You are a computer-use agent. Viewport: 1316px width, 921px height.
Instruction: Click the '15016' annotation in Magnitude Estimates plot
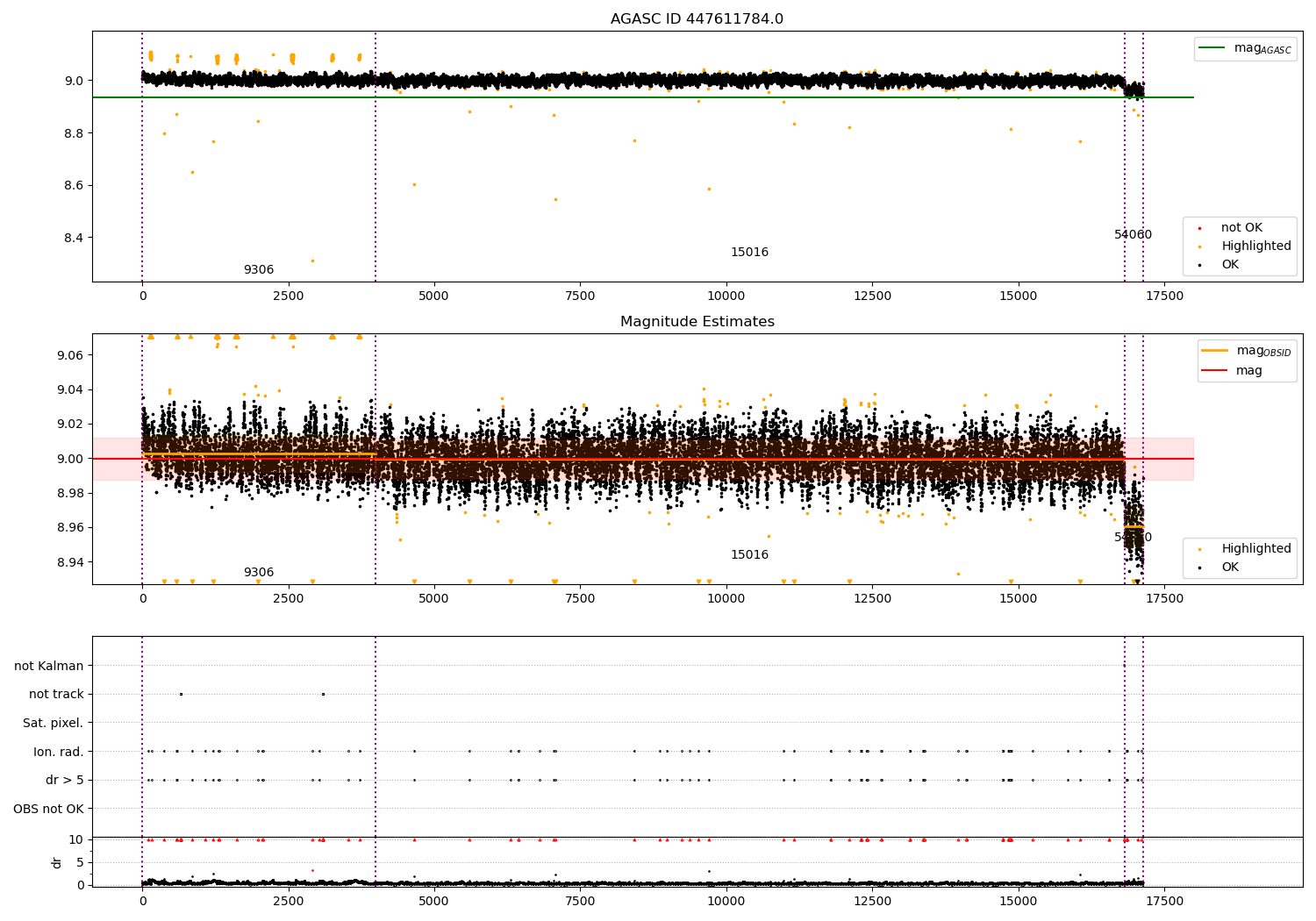click(749, 555)
